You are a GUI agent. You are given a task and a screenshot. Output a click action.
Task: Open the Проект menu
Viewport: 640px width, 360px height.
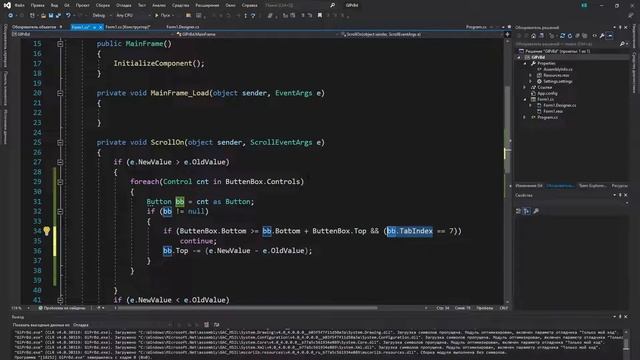coord(82,5)
